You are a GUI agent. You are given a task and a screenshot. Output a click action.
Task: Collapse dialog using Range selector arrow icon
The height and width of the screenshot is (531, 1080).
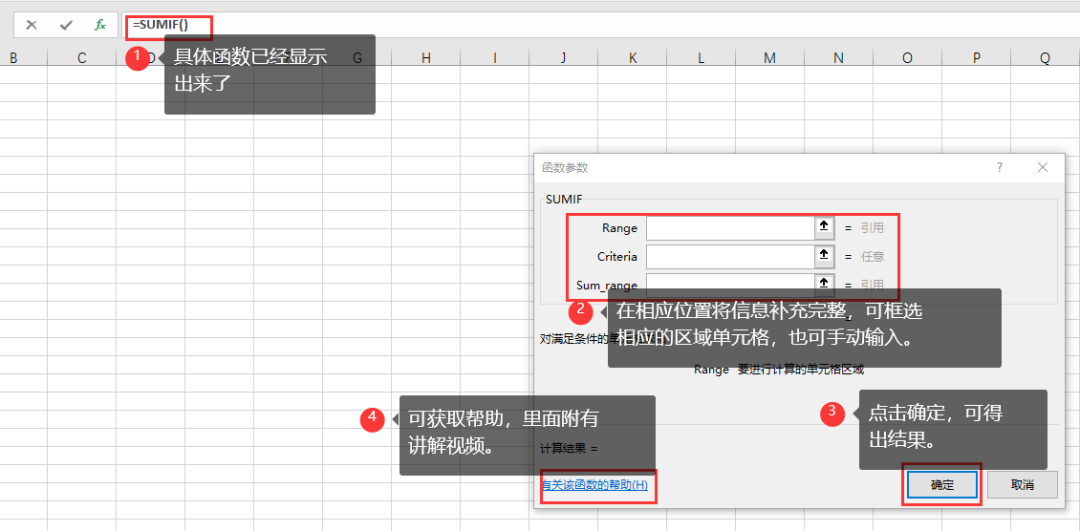coord(824,227)
